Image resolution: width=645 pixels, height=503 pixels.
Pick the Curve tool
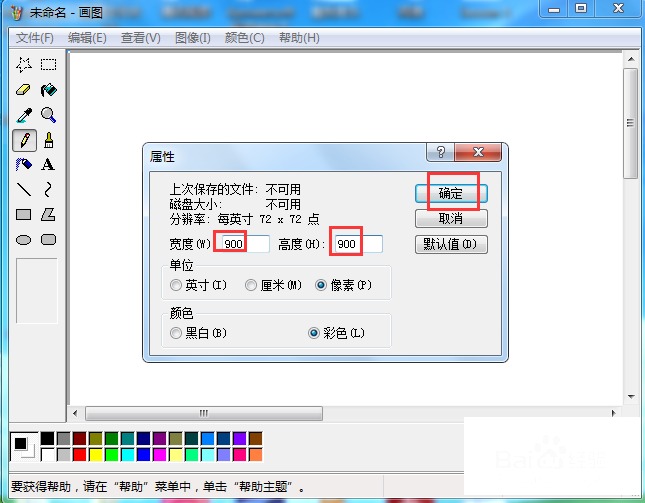(48, 190)
